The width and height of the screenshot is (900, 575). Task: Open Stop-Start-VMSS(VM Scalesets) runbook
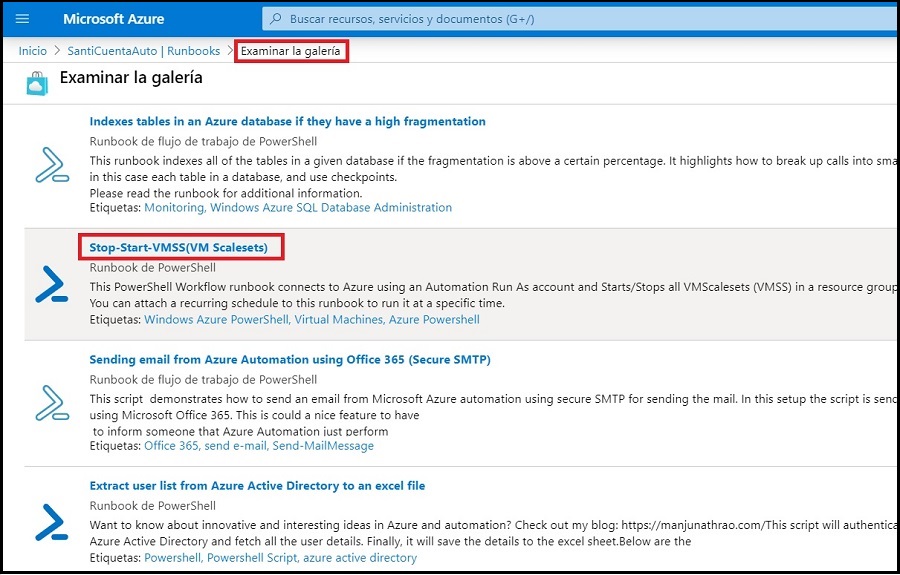(179, 247)
